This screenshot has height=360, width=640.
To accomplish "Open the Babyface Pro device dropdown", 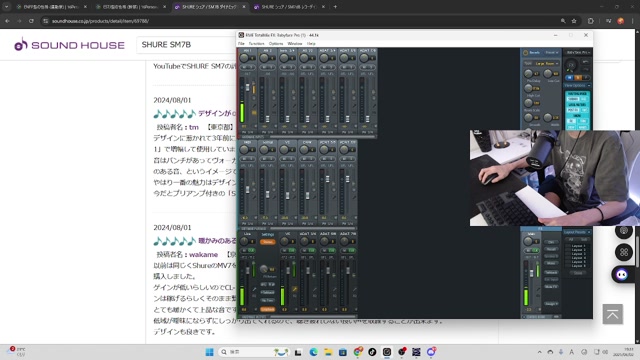I will click(578, 53).
